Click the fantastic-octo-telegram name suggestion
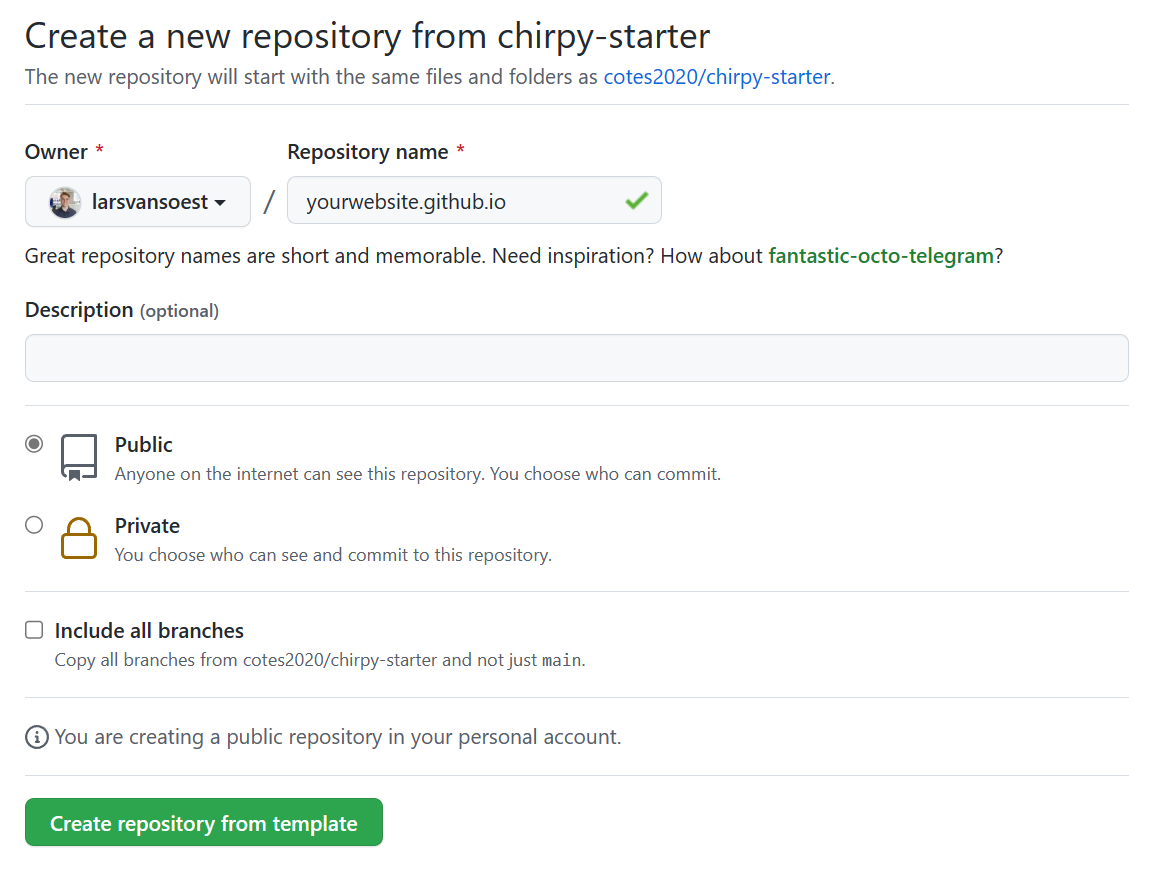Screen dimensions: 1159x877 (880, 255)
